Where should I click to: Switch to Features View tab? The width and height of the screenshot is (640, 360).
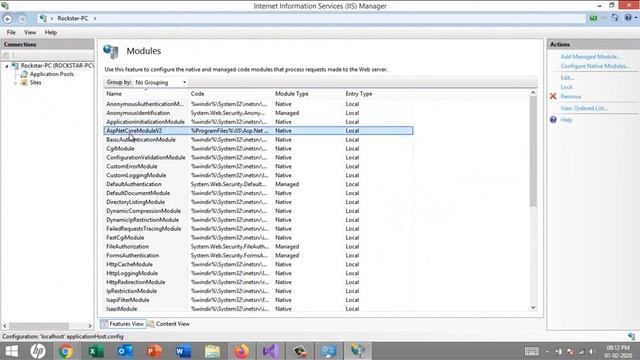pyautogui.click(x=122, y=324)
